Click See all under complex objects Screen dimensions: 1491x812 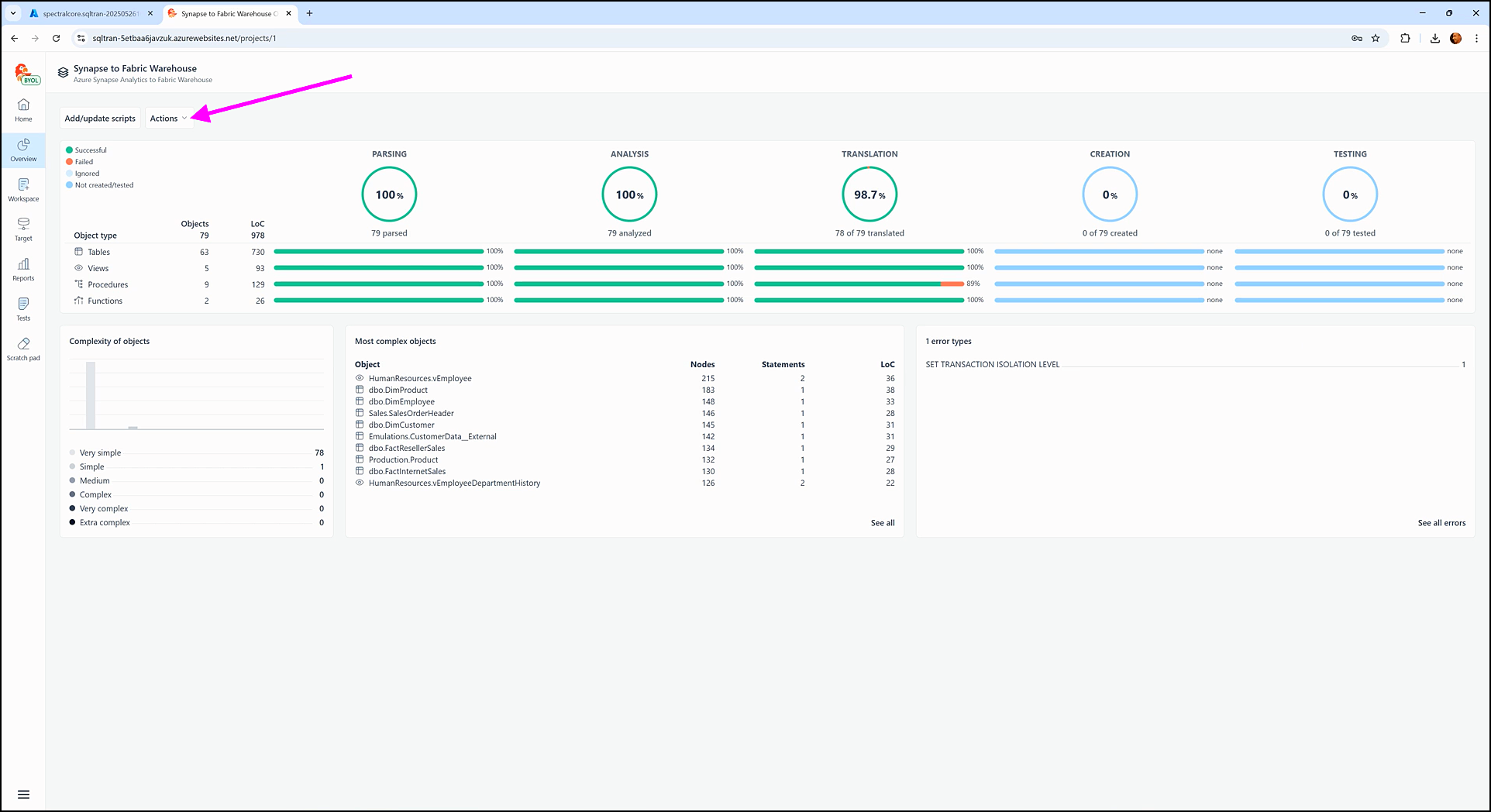click(x=882, y=523)
